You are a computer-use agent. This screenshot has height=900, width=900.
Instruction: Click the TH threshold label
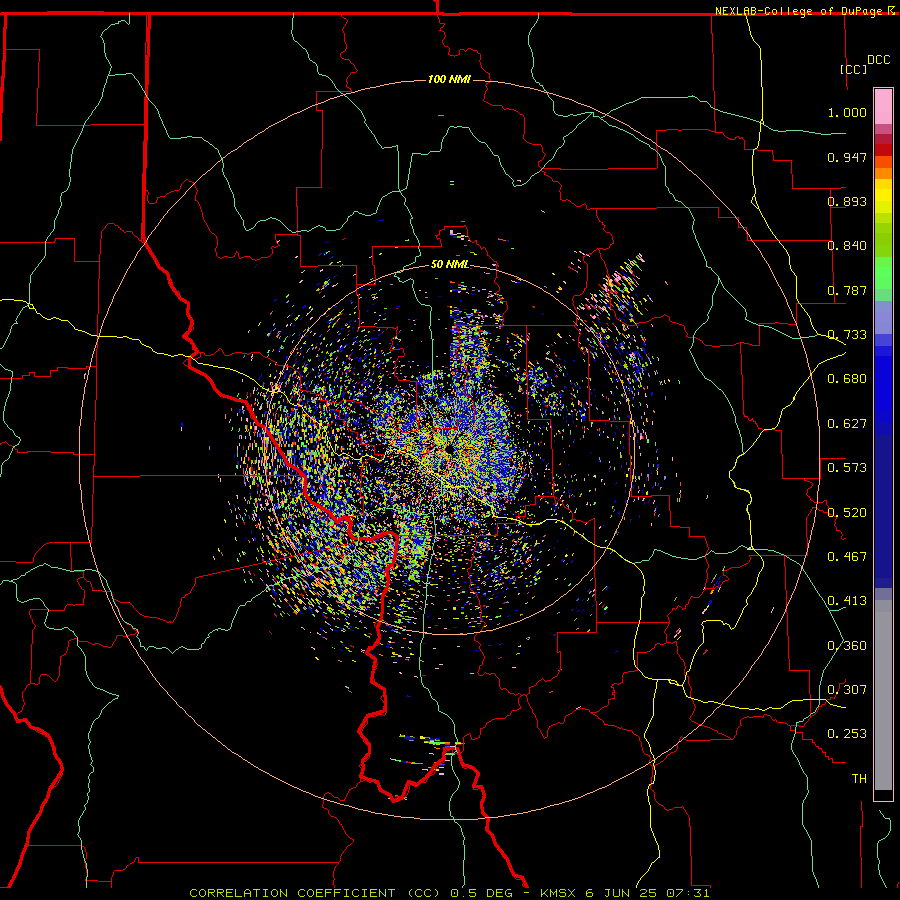click(859, 779)
